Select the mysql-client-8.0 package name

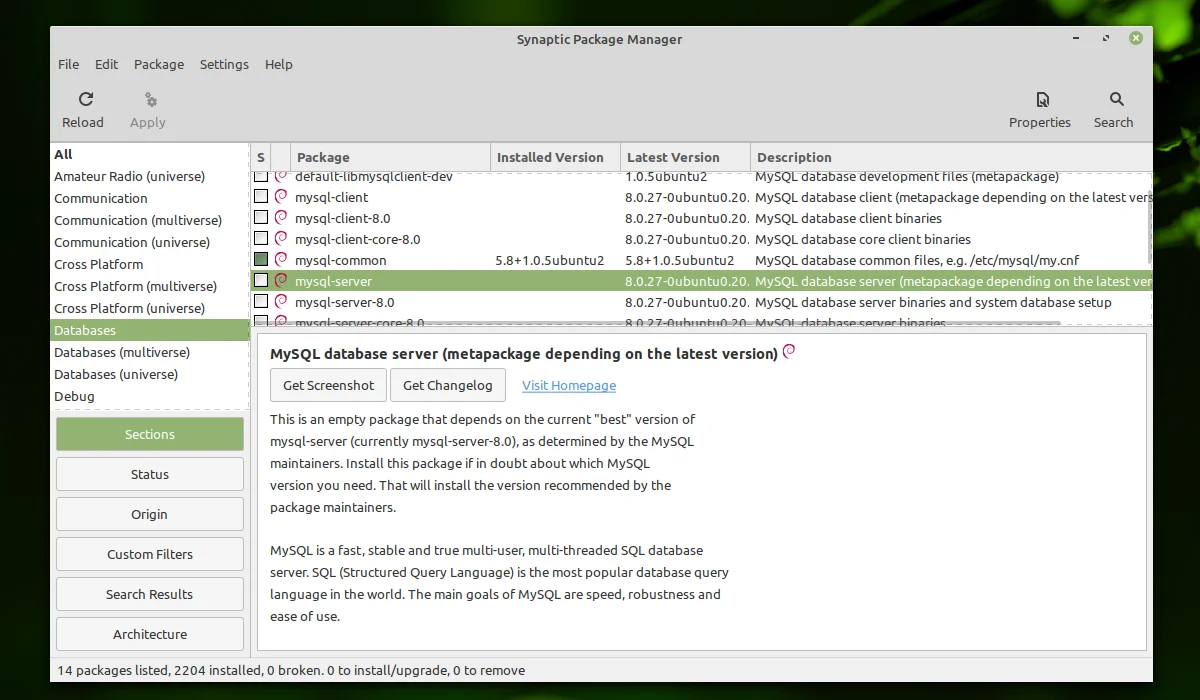pyautogui.click(x=342, y=218)
